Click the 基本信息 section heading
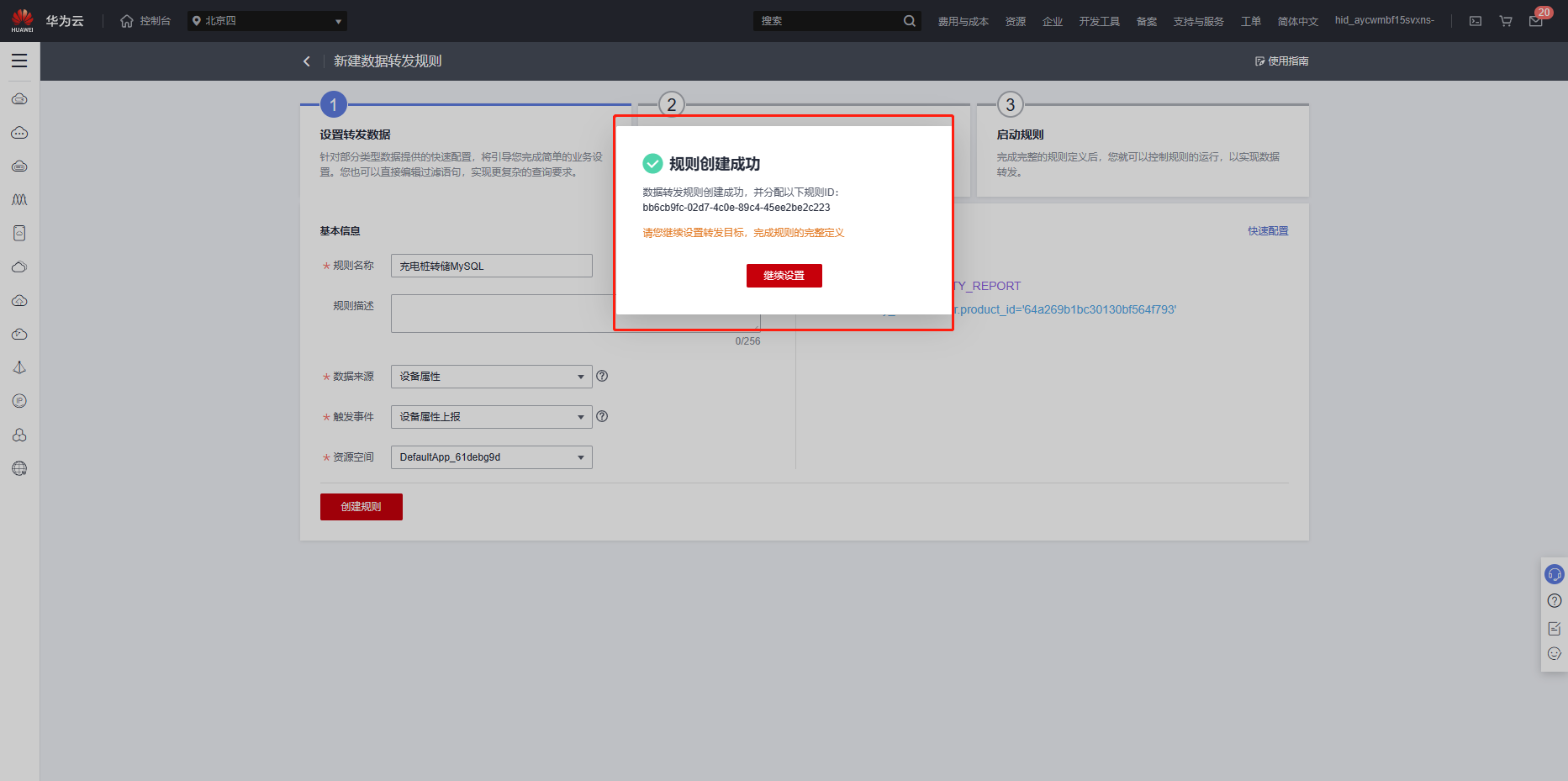1568x781 pixels. pyautogui.click(x=340, y=231)
